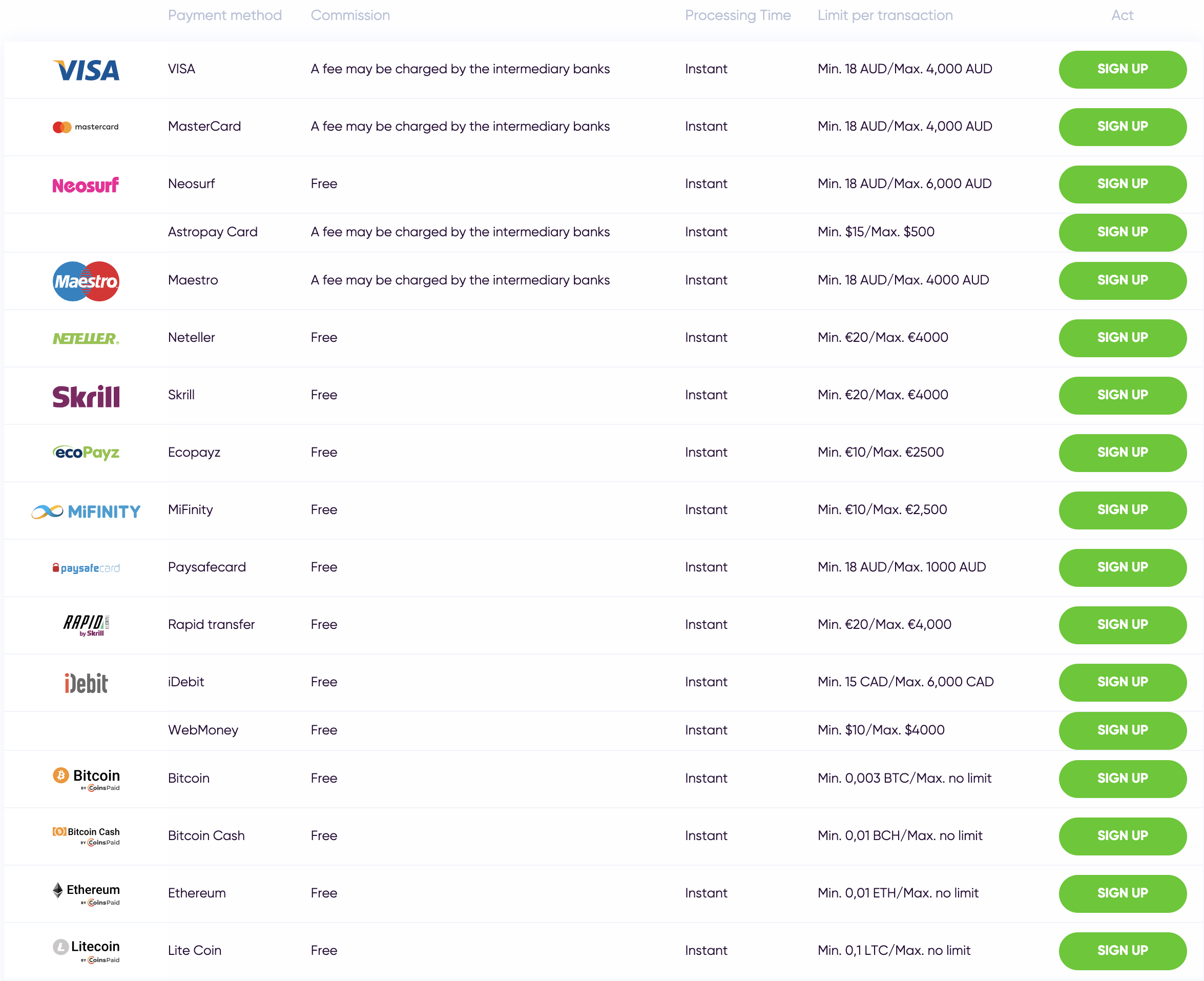Click Sign Up in the Neteller row
1204x981 pixels.
tap(1122, 338)
